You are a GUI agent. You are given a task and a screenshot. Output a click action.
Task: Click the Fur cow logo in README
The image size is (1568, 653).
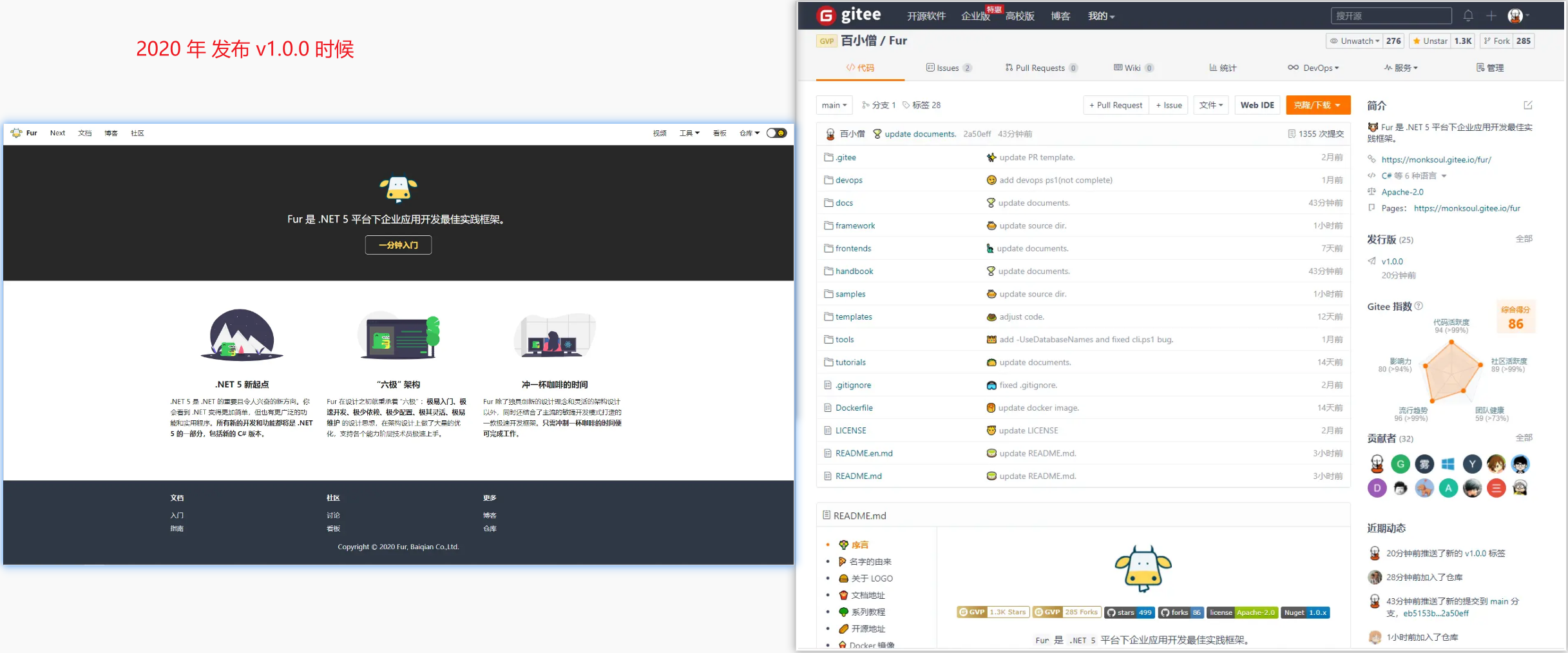pos(1143,569)
